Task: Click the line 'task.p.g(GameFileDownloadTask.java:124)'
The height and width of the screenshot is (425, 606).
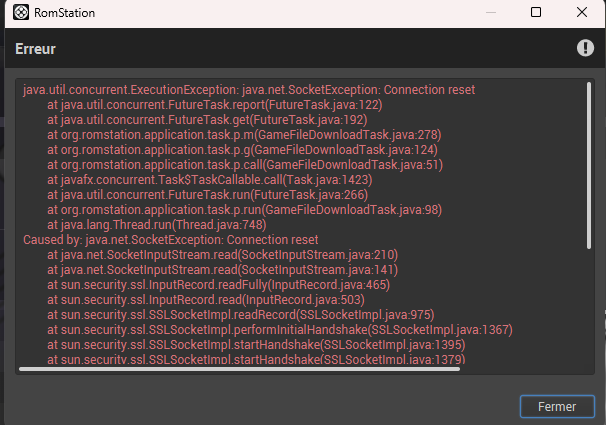Action: point(242,150)
